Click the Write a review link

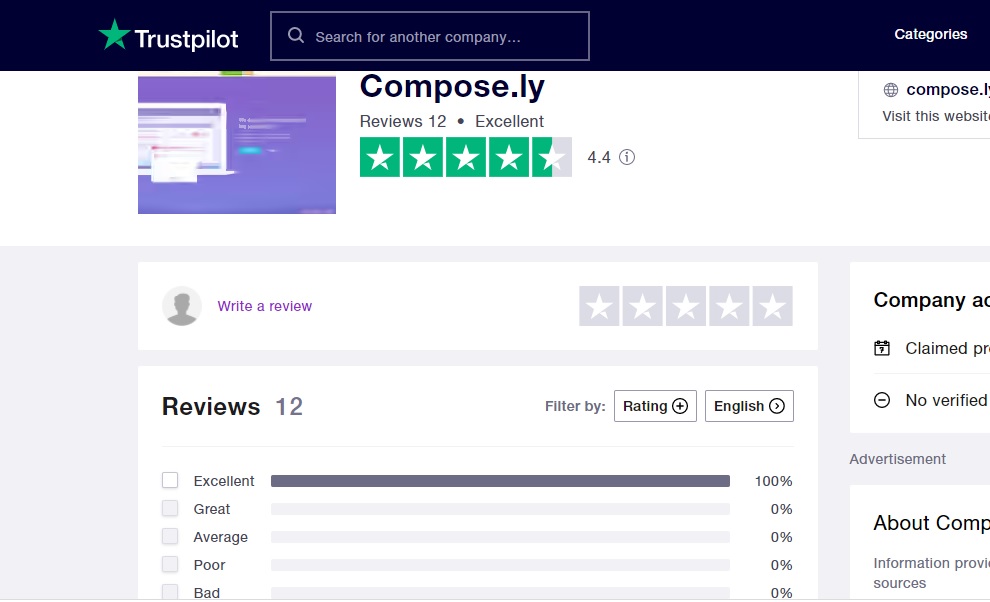tap(265, 306)
